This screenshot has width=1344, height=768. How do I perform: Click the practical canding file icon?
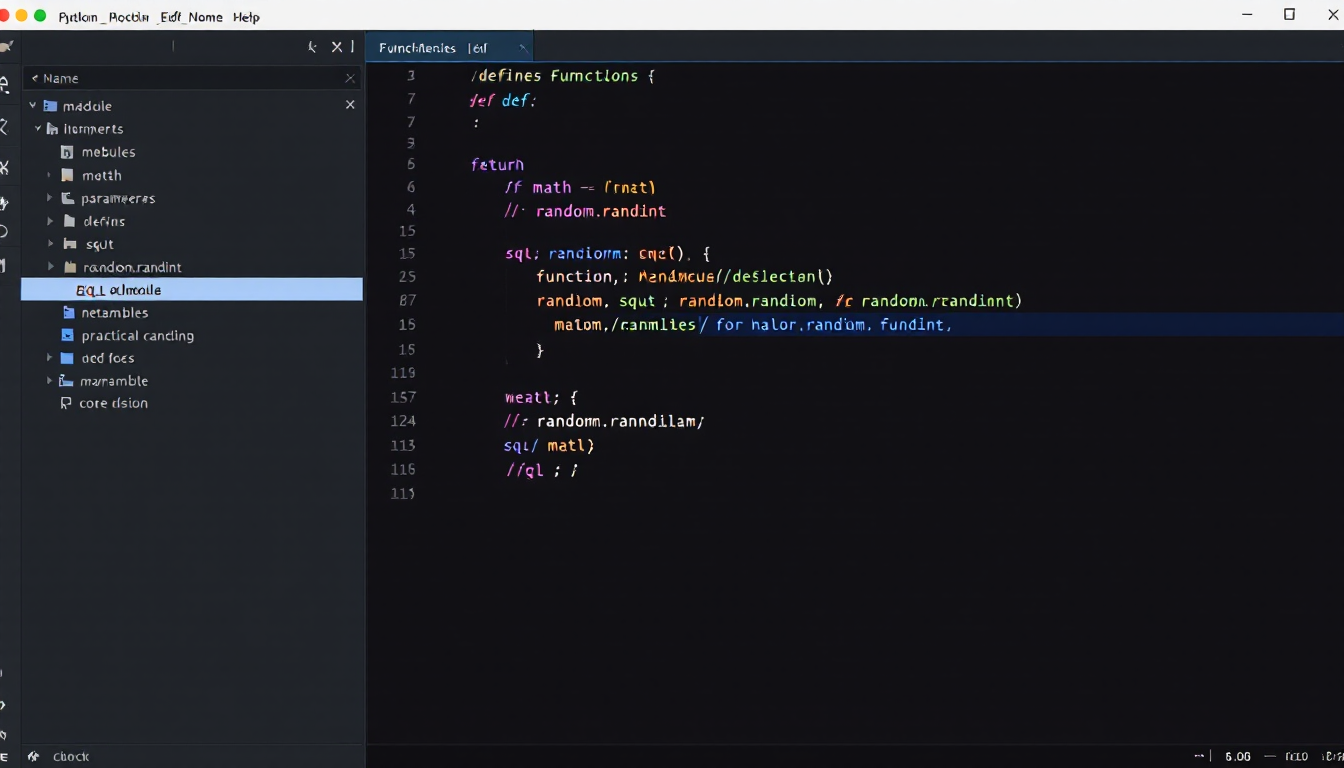pyautogui.click(x=67, y=336)
